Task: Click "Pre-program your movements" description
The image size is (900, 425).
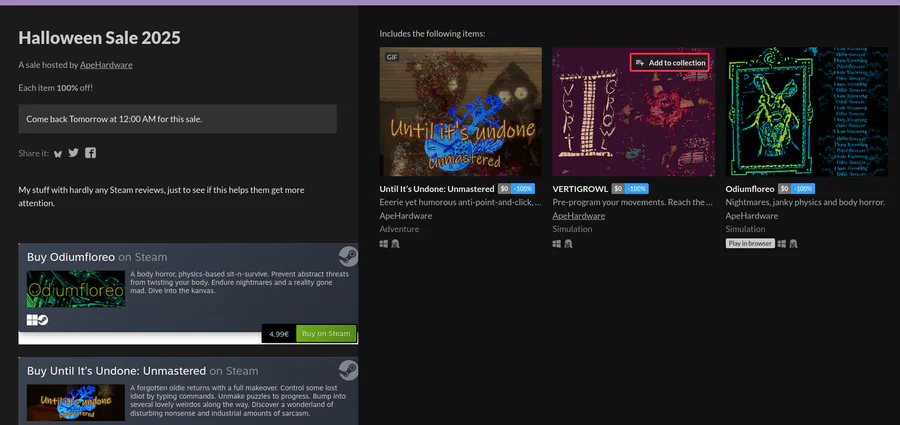Action: tap(633, 202)
